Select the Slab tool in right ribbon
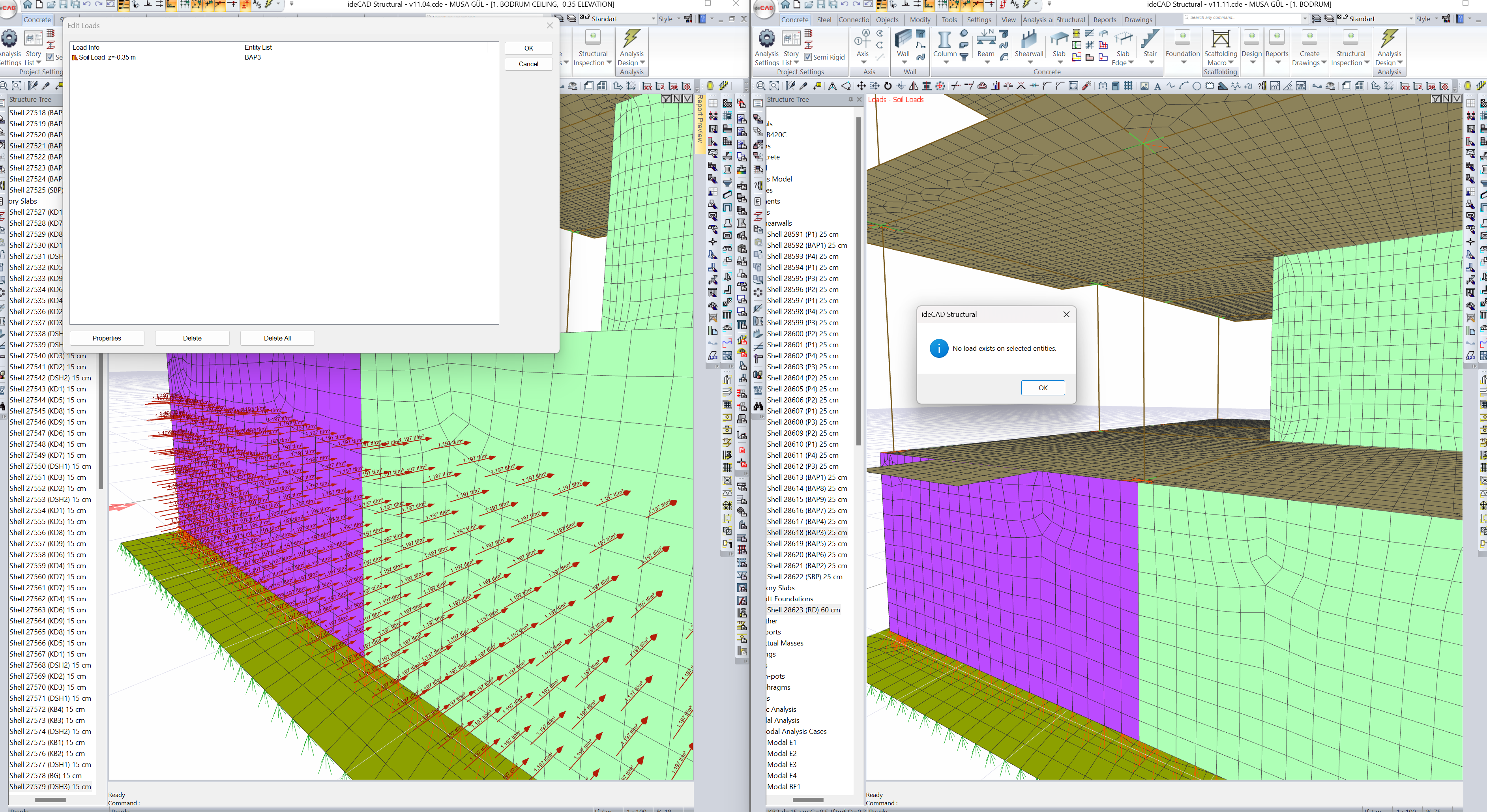The width and height of the screenshot is (1487, 812). click(x=1059, y=39)
